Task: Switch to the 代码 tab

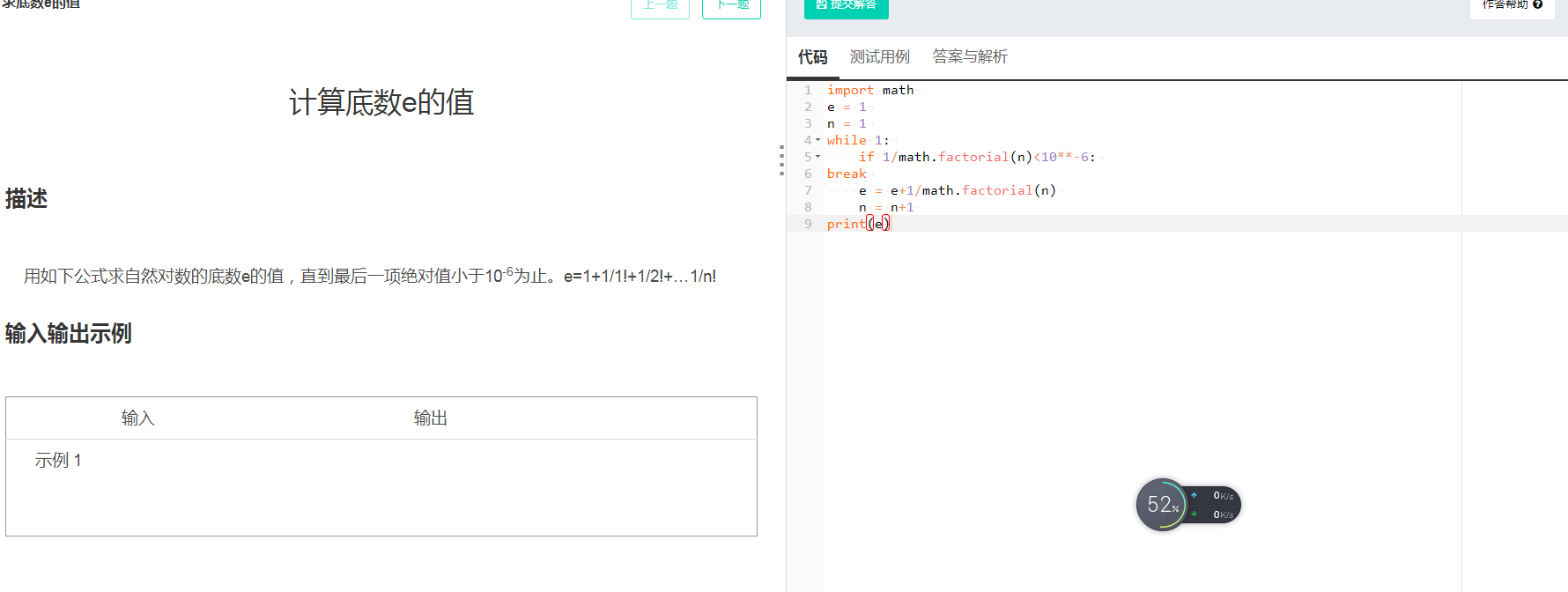Action: click(x=812, y=57)
